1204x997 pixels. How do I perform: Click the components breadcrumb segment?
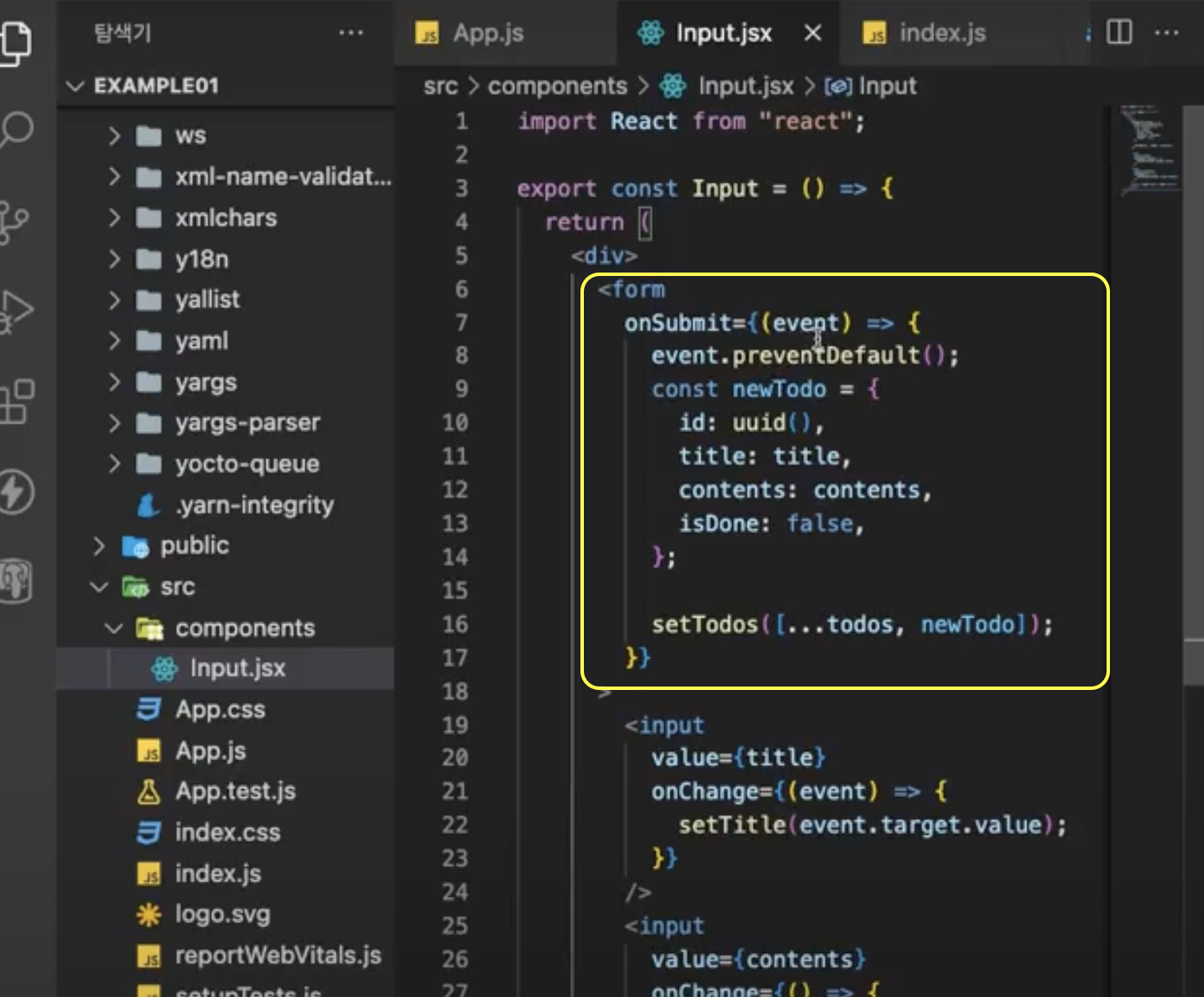557,86
